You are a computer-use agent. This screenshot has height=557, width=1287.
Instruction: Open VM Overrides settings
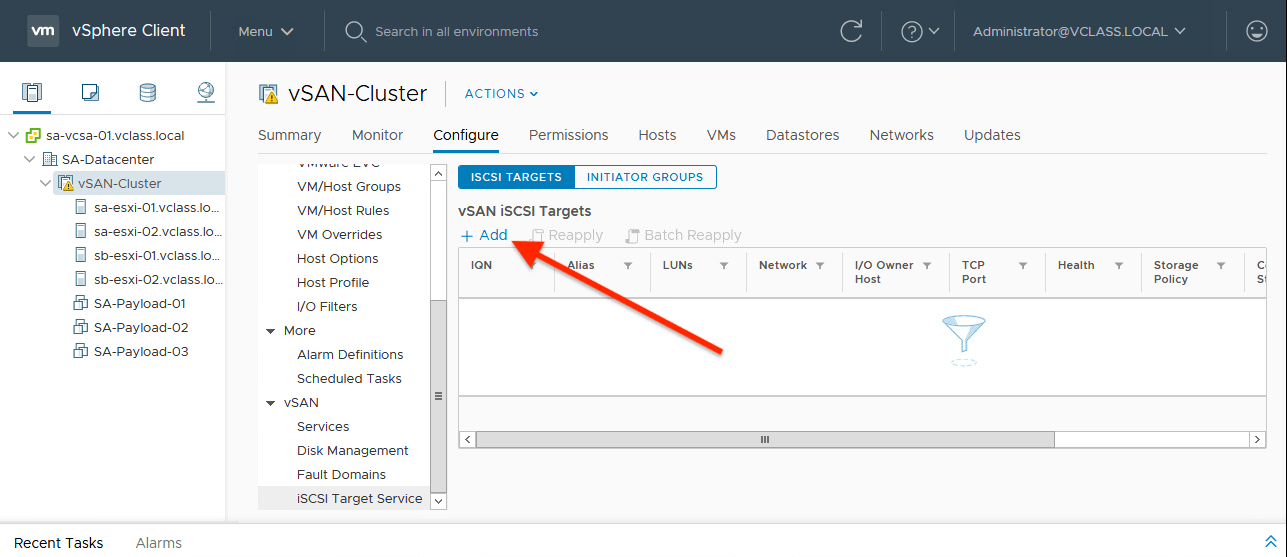(340, 235)
